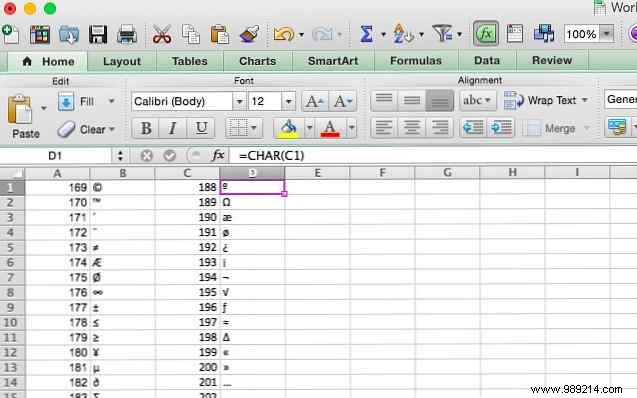Open the font color dropdown arrow
This screenshot has height=398, width=637.
351,128
